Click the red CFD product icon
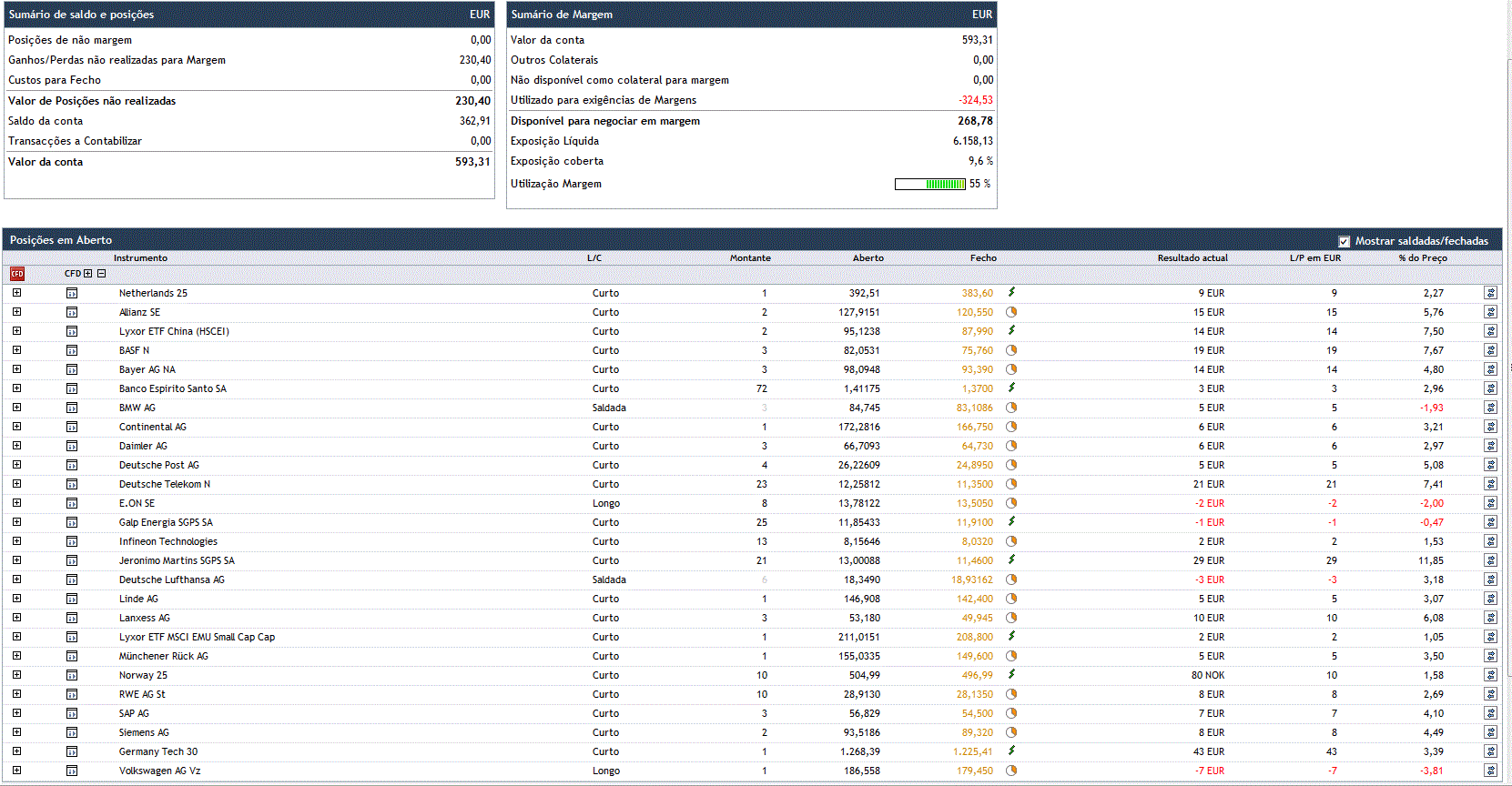 (x=16, y=274)
